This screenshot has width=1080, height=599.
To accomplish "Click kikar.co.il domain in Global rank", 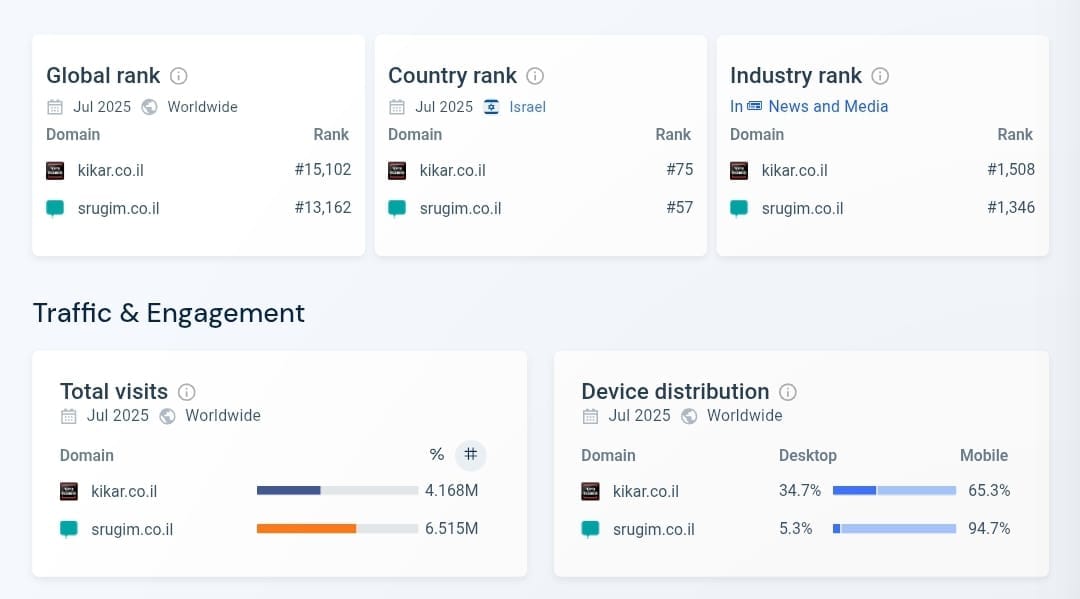I will 111,171.
